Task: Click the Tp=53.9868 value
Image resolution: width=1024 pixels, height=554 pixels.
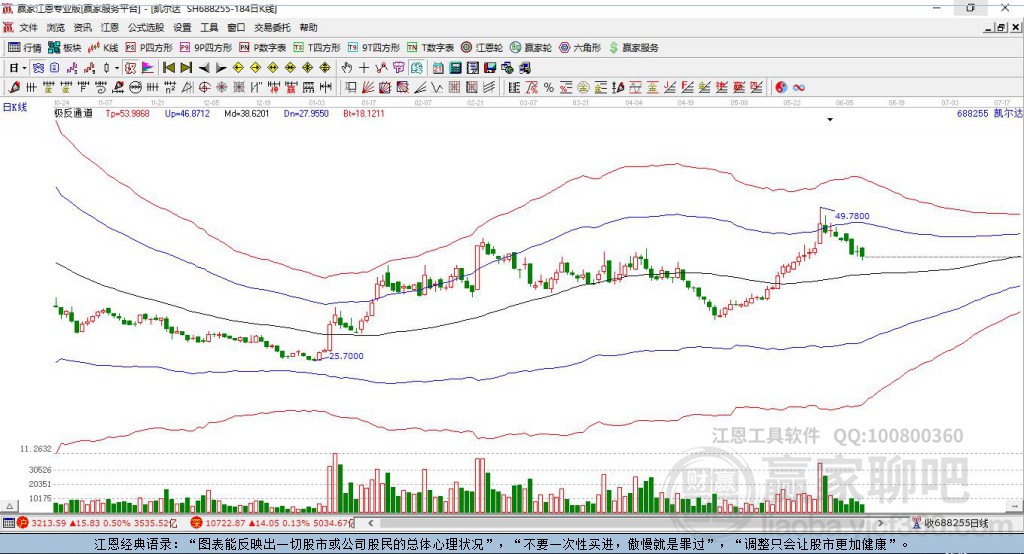Action: coord(127,113)
